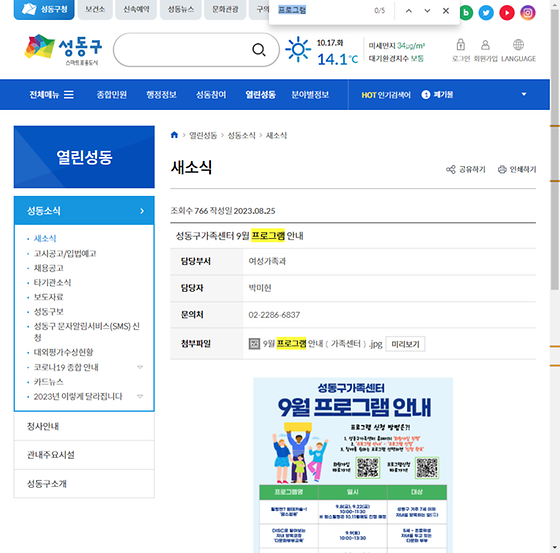The height and width of the screenshot is (553, 560).
Task: Go to previous find result arrow
Action: pyautogui.click(x=409, y=11)
